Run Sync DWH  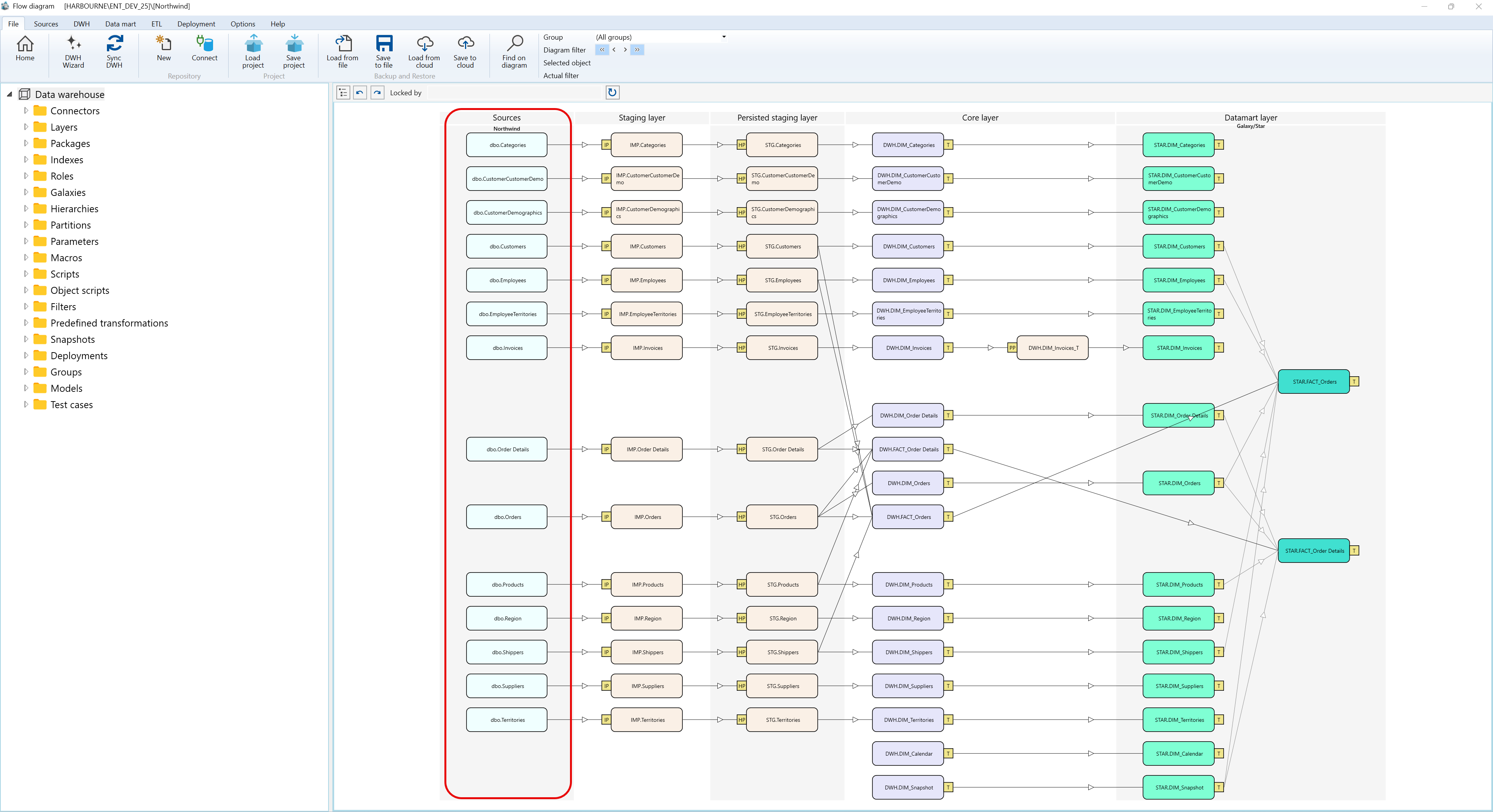(x=114, y=52)
